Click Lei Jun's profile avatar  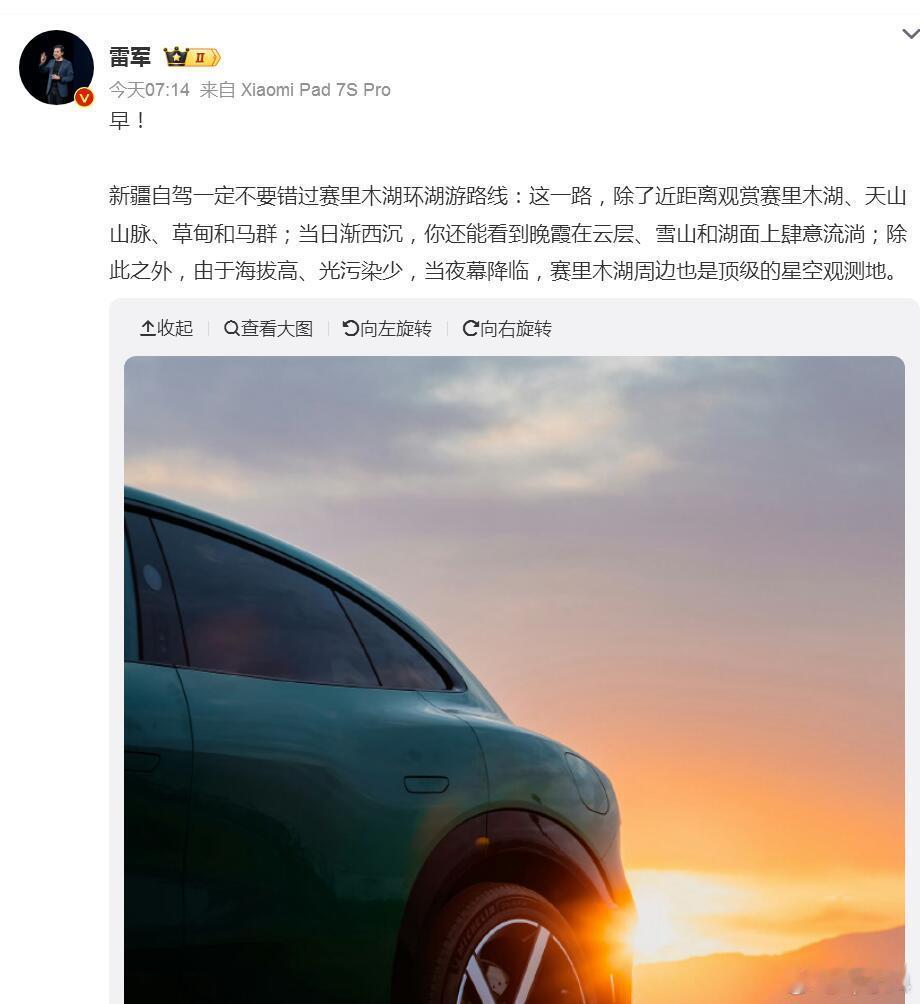click(x=56, y=67)
